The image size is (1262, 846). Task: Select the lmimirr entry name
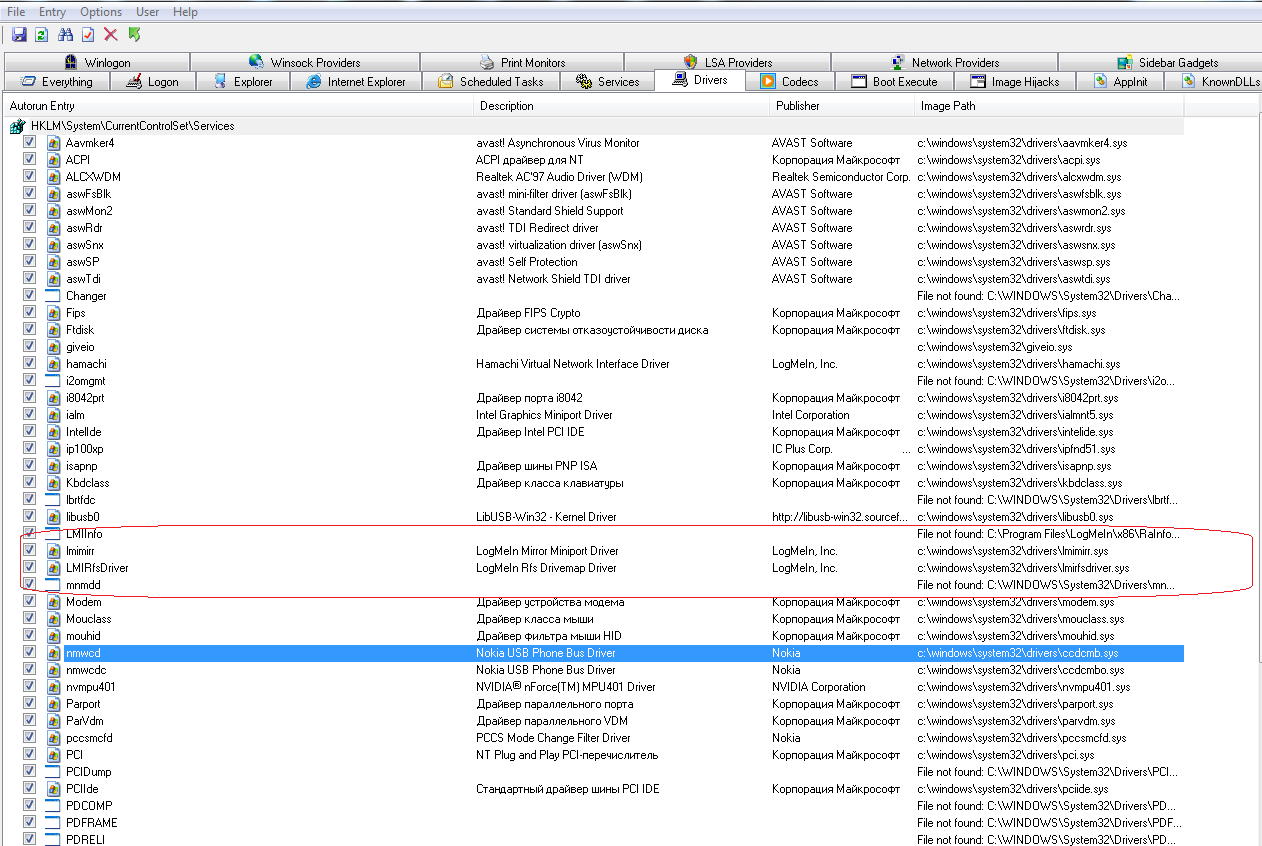(x=82, y=551)
